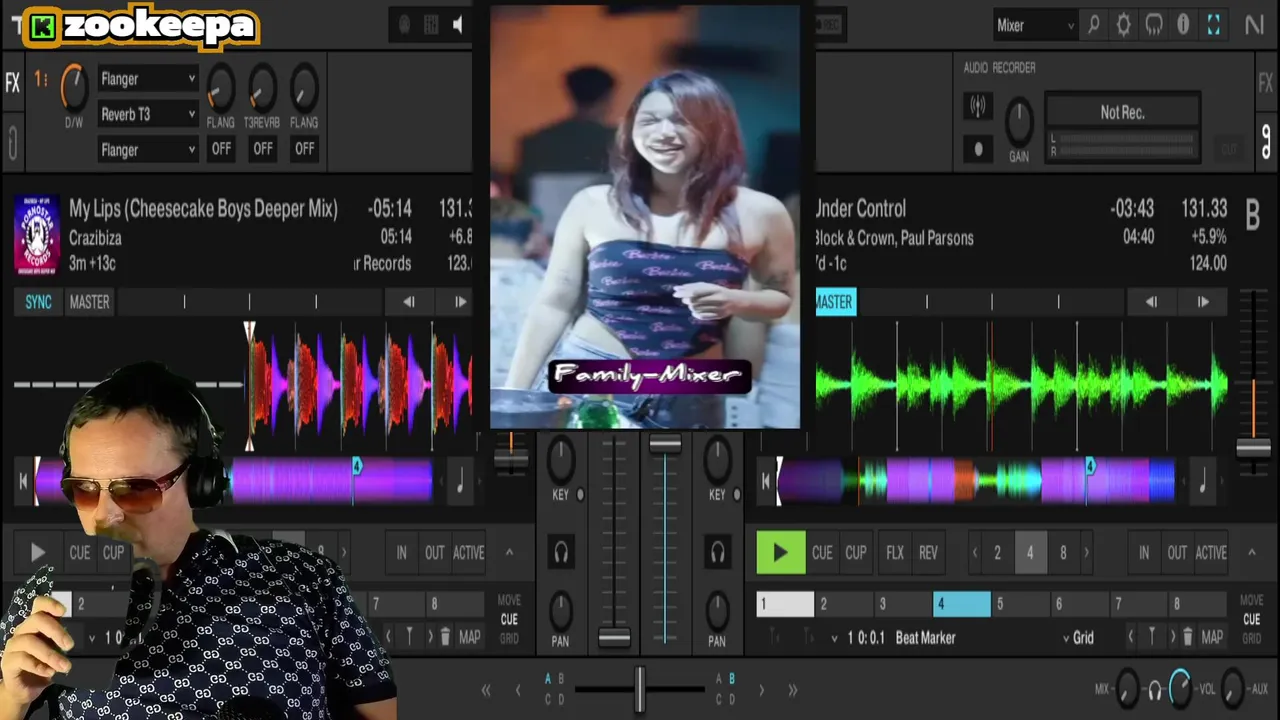The image size is (1280, 720).
Task: Set loop IN point on Deck B
Action: (1144, 553)
